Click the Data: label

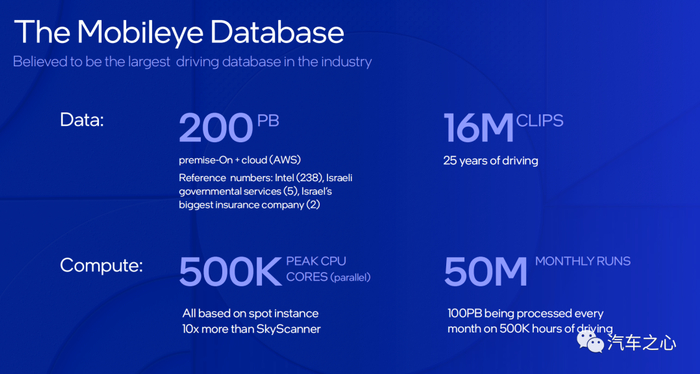tap(82, 120)
